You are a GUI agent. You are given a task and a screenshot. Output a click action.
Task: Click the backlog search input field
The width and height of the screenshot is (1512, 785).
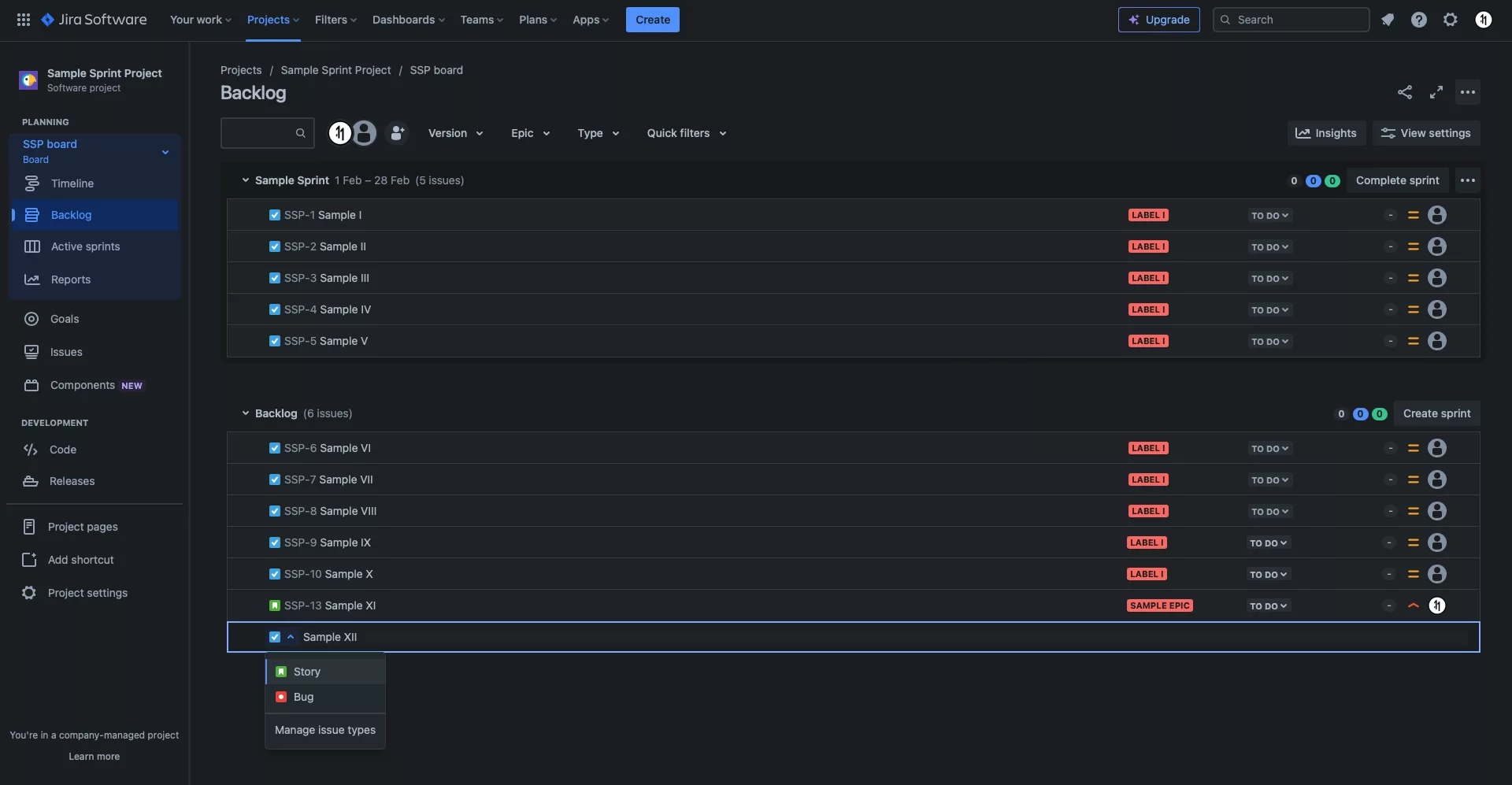pos(268,133)
